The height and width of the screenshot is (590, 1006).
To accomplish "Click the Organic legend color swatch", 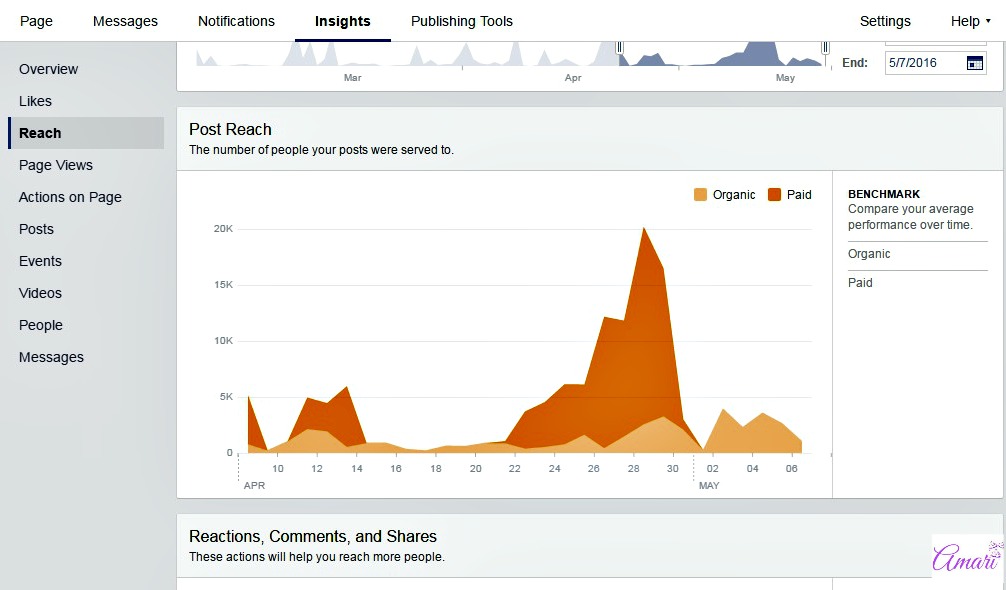I will pos(700,195).
